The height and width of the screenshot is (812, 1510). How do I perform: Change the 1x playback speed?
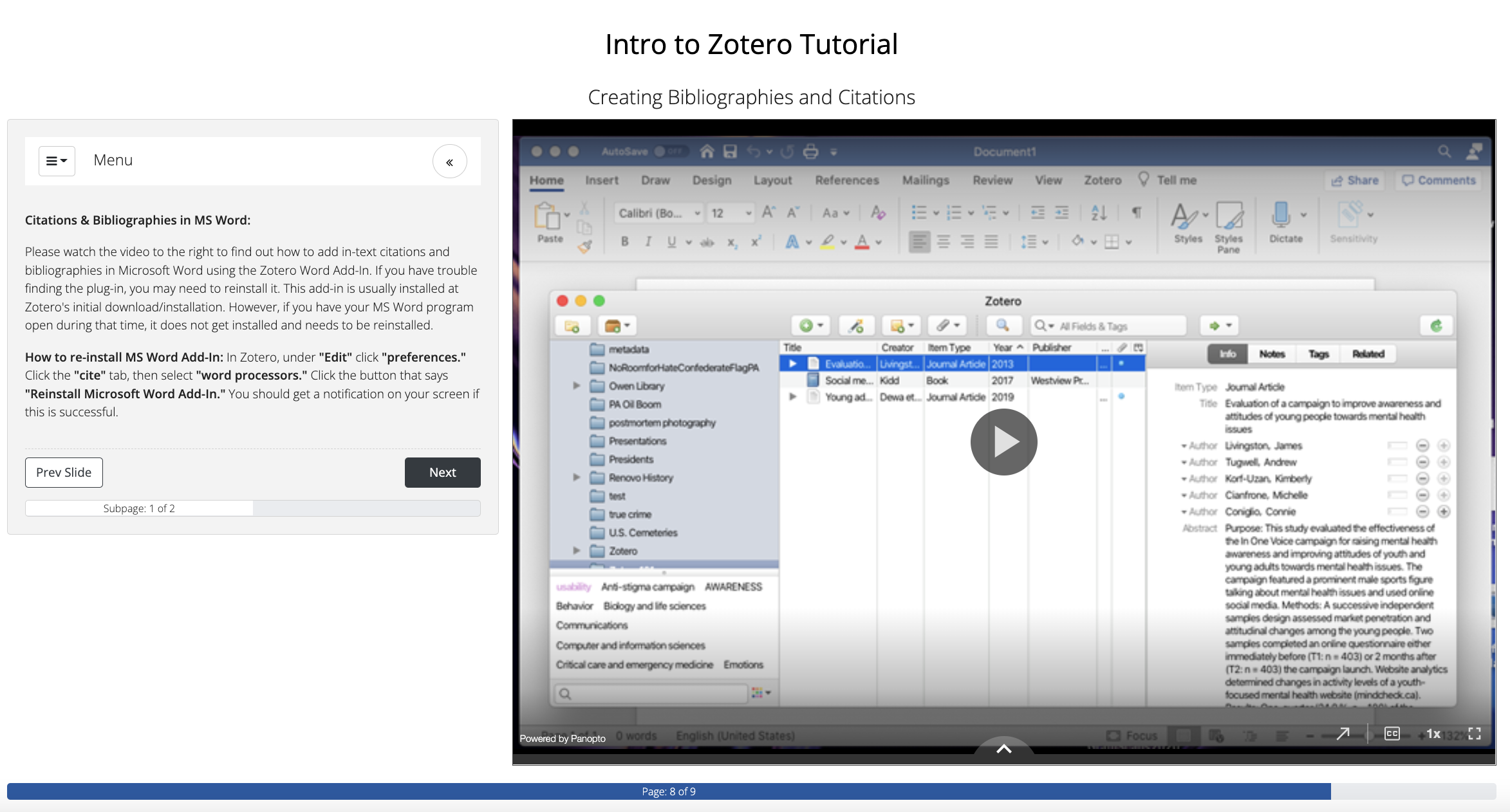pos(1433,734)
